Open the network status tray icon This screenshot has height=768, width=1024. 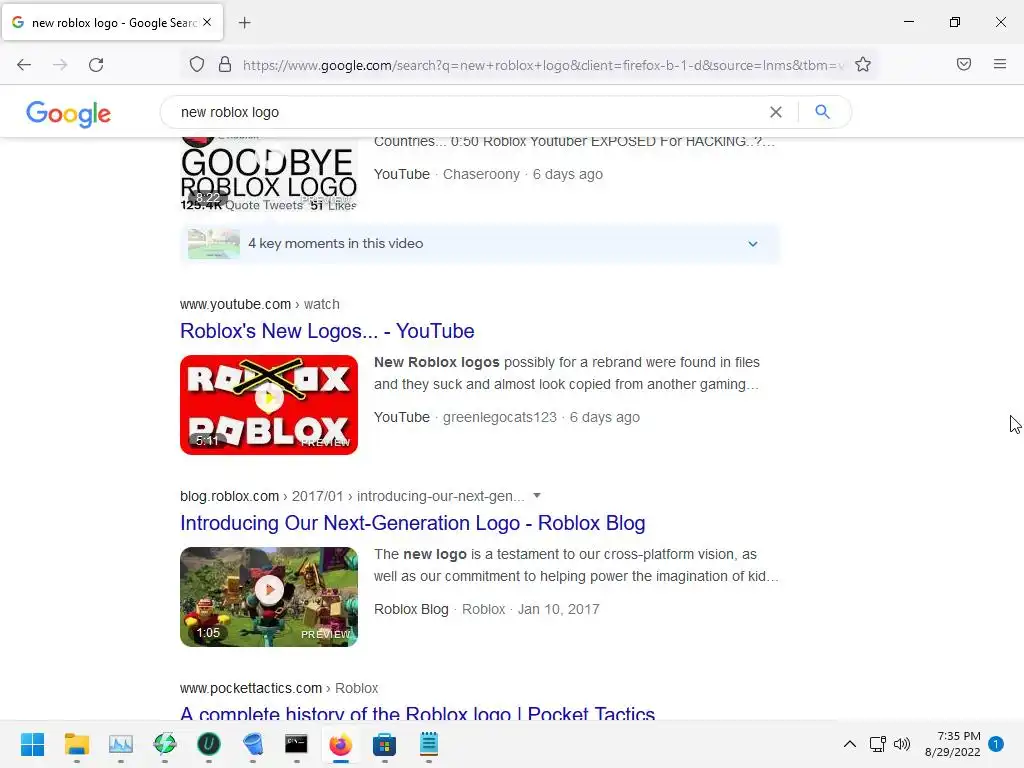coord(878,744)
